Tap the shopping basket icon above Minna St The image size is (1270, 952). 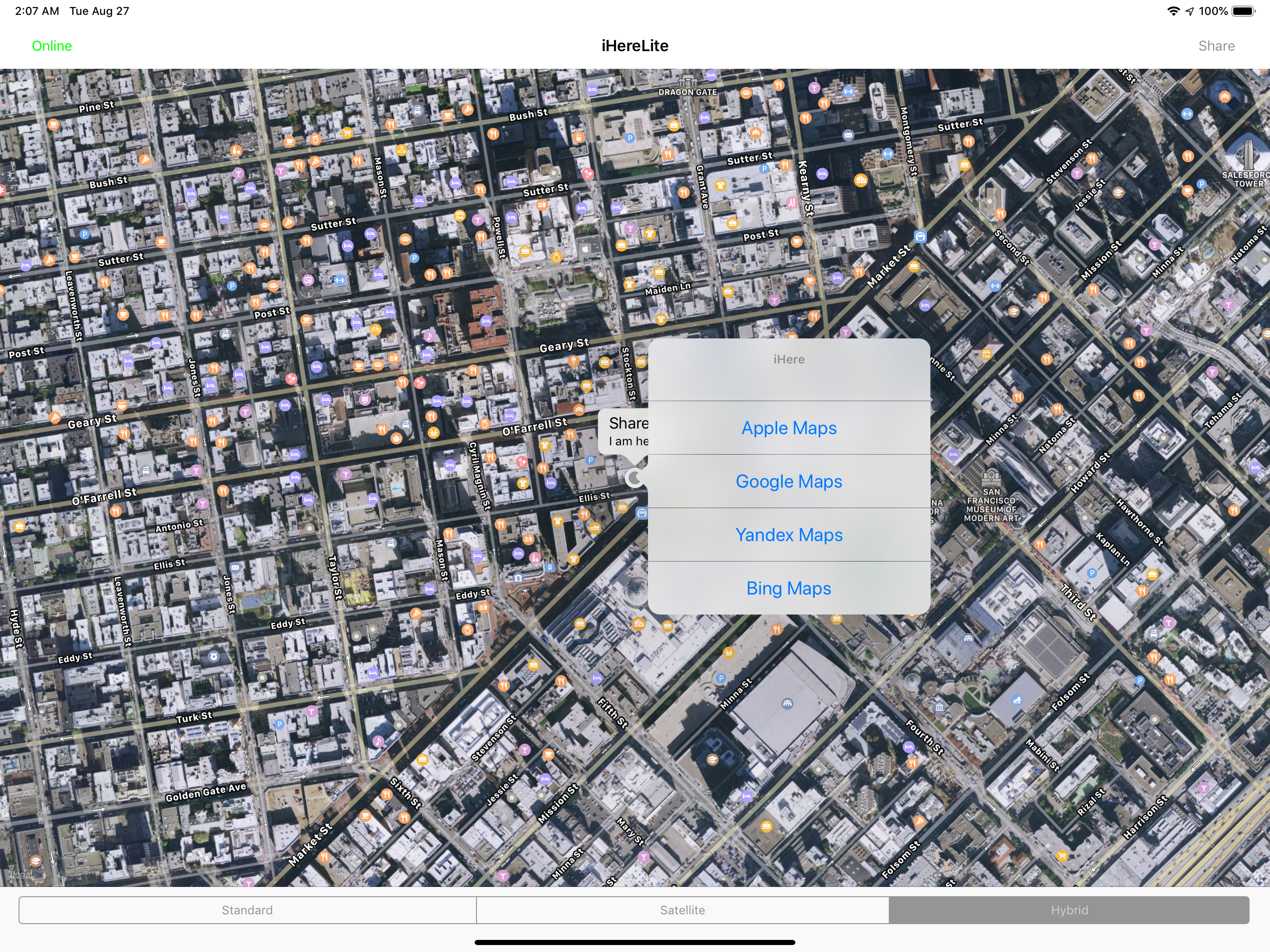[728, 652]
